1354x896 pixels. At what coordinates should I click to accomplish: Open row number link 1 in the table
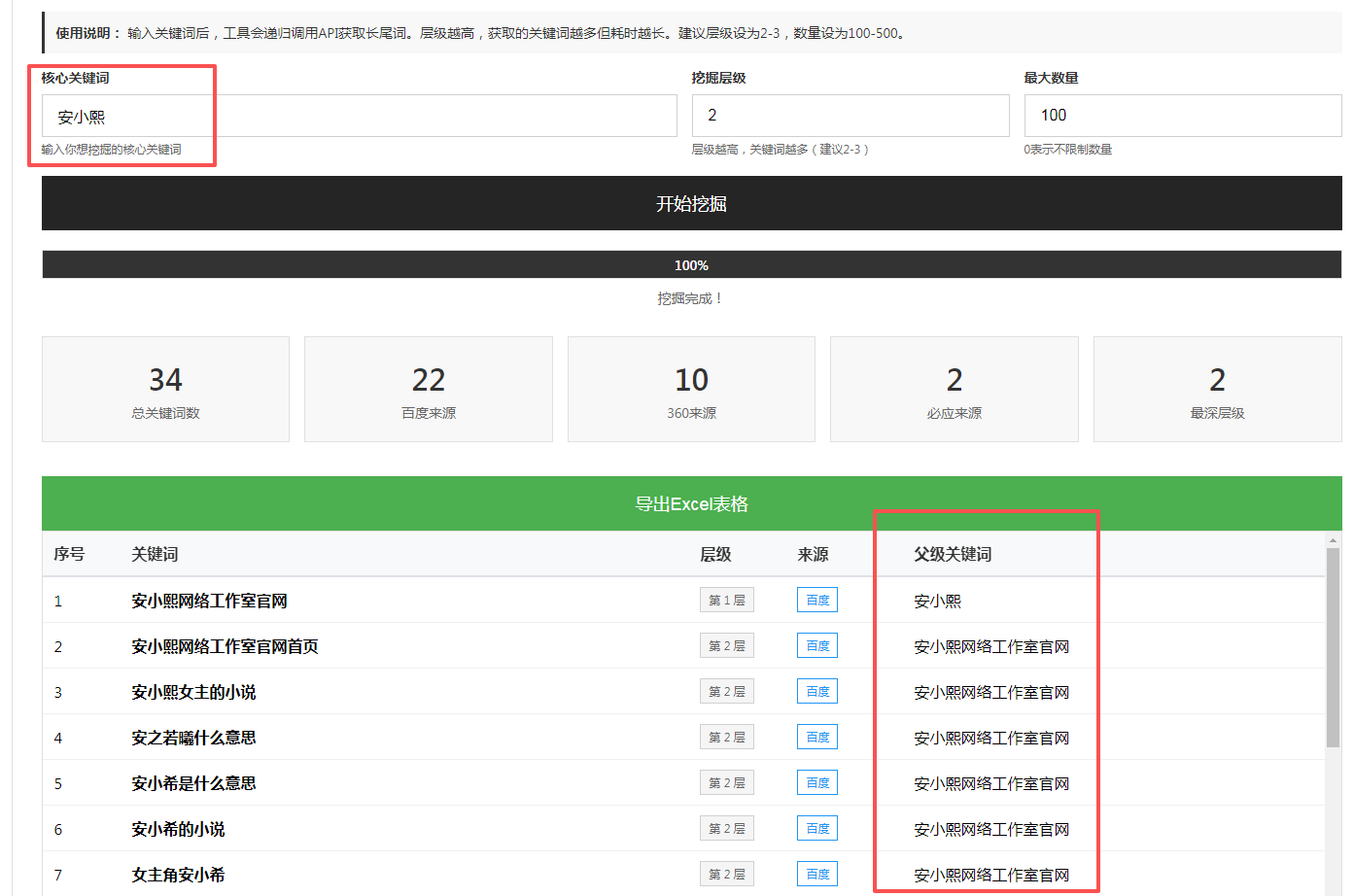[57, 600]
